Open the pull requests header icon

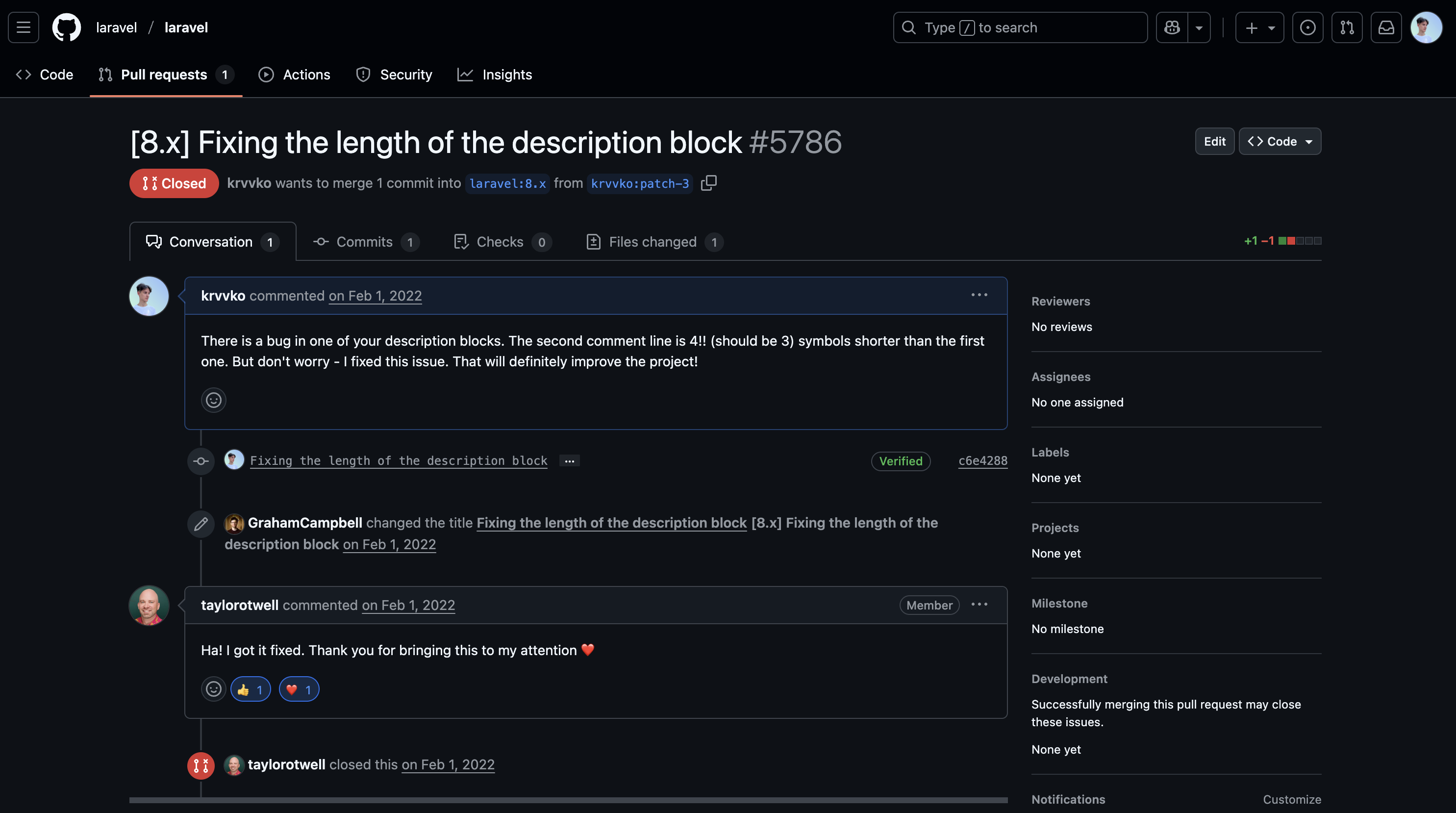click(x=1347, y=27)
